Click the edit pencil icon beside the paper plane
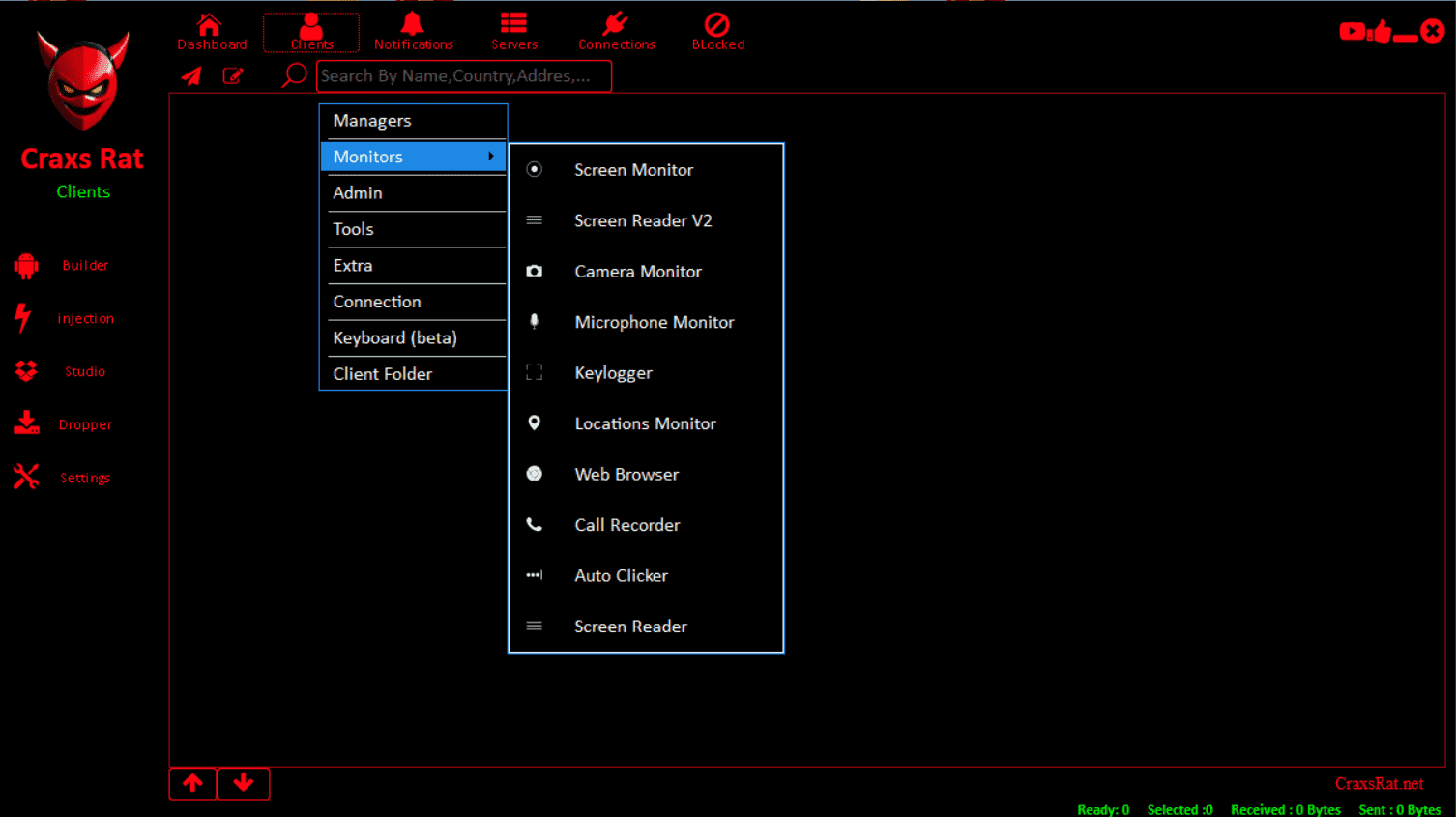The width and height of the screenshot is (1456, 817). [x=233, y=75]
